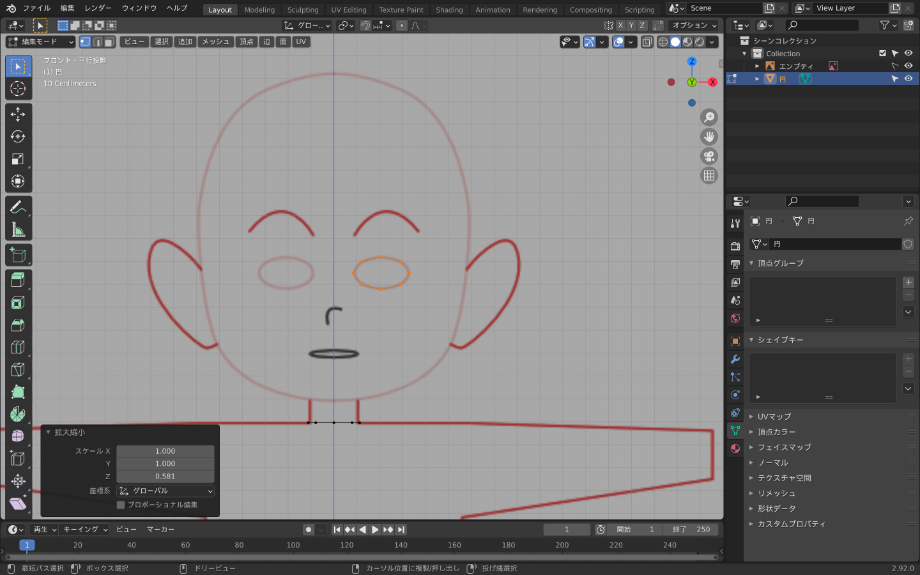Open the ファイル menu
This screenshot has width=920, height=575.
click(x=36, y=8)
